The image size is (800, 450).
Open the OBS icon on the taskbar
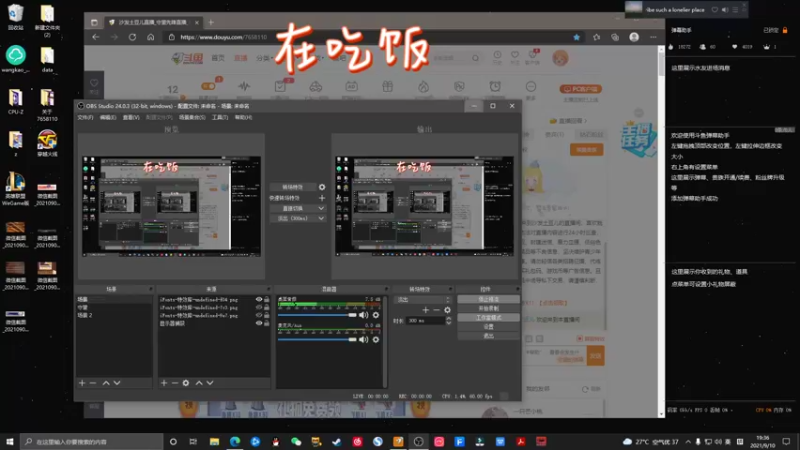418,441
